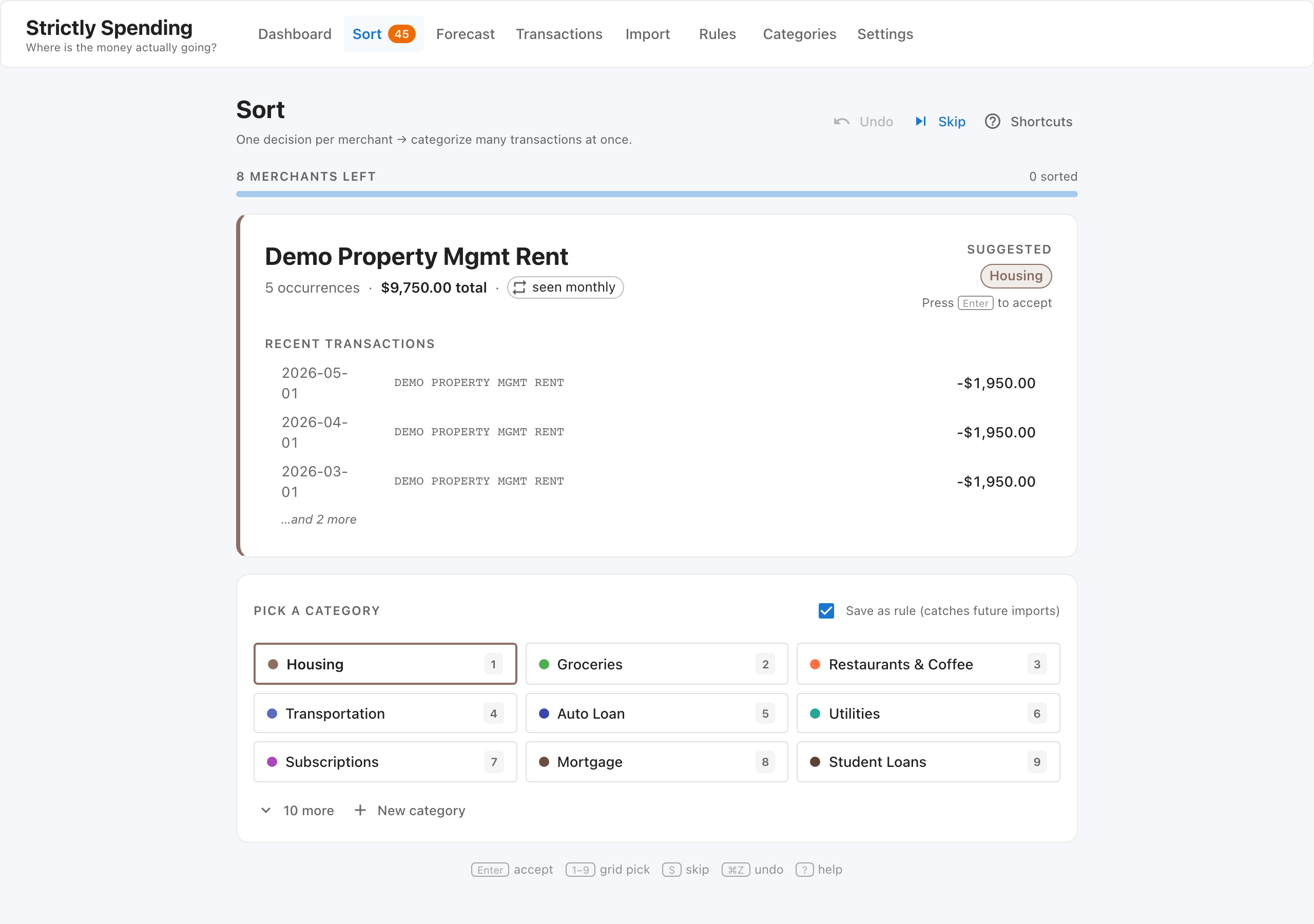This screenshot has height=924, width=1314.
Task: Choose the Mortgage category
Action: 656,762
